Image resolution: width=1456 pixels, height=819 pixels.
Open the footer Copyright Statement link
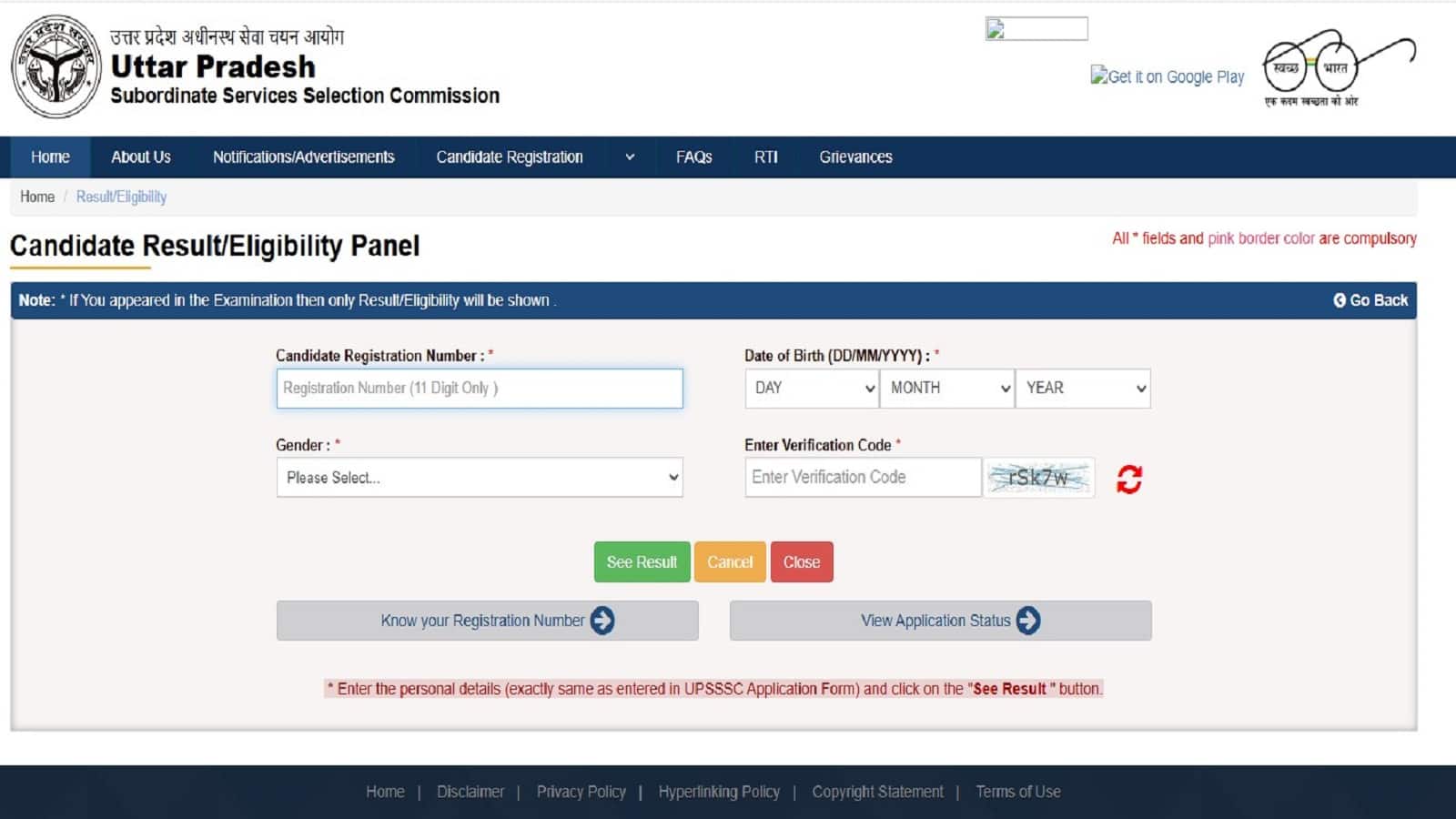coord(877,792)
